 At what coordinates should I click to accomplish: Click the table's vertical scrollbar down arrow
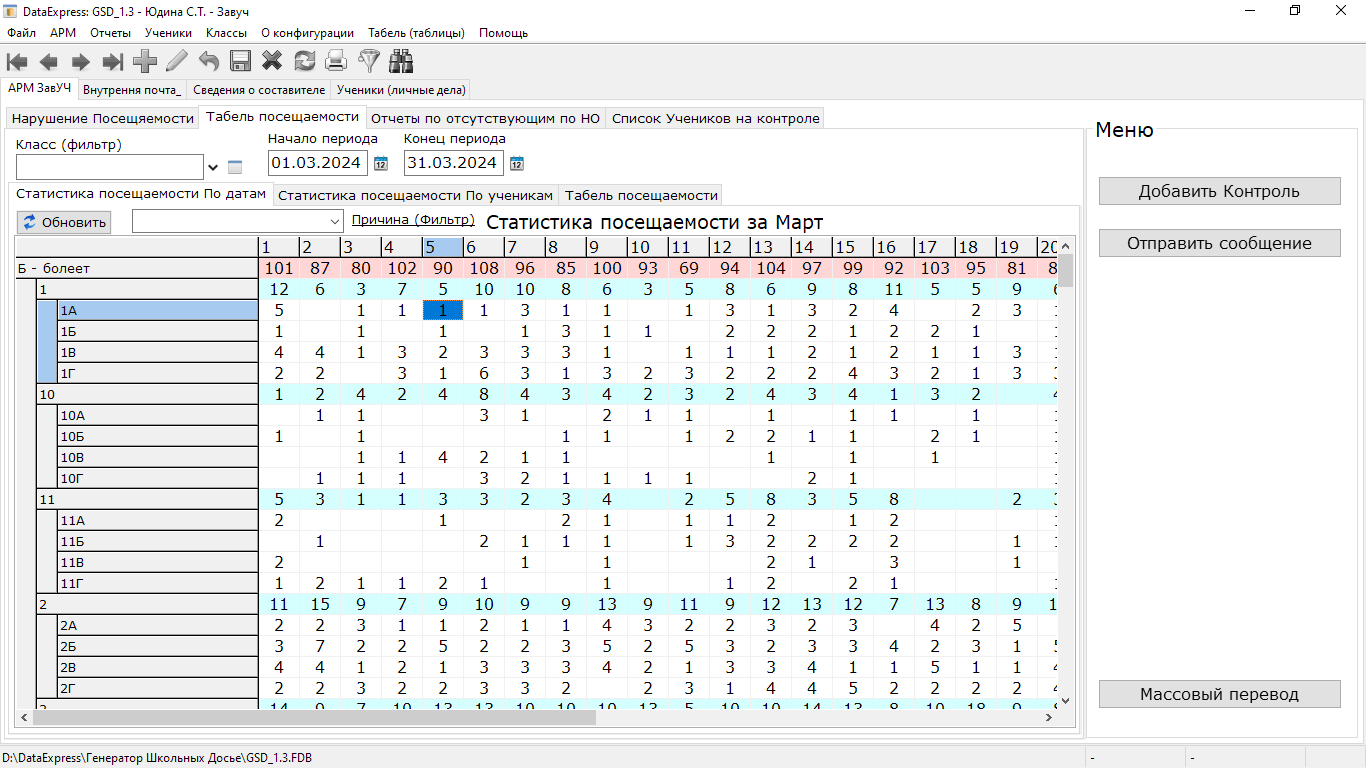tap(1066, 701)
